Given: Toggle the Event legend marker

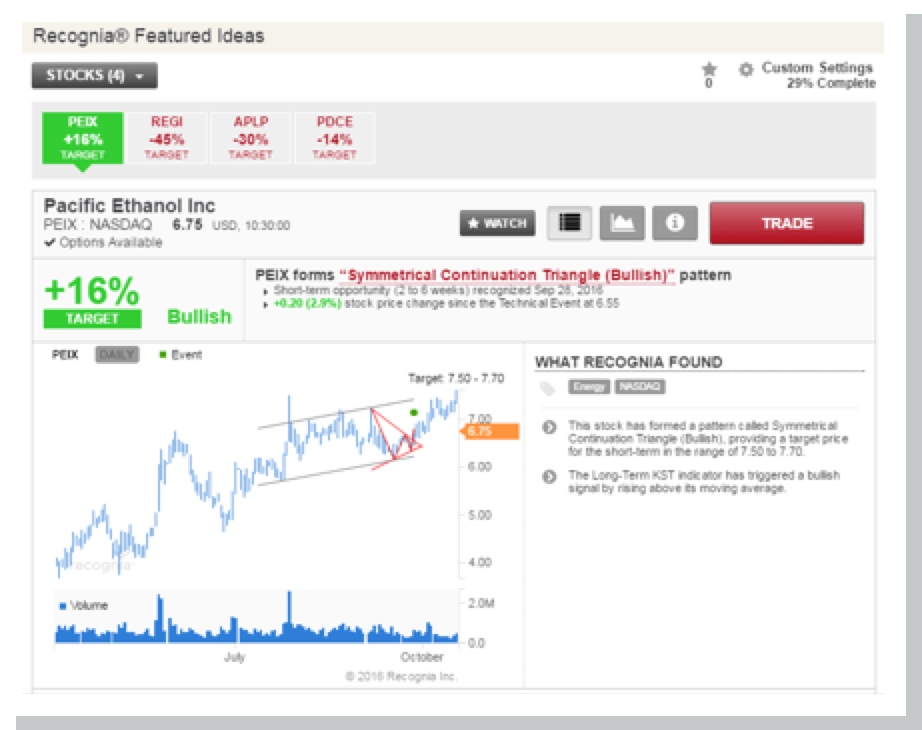Looking at the screenshot, I should click(x=163, y=355).
